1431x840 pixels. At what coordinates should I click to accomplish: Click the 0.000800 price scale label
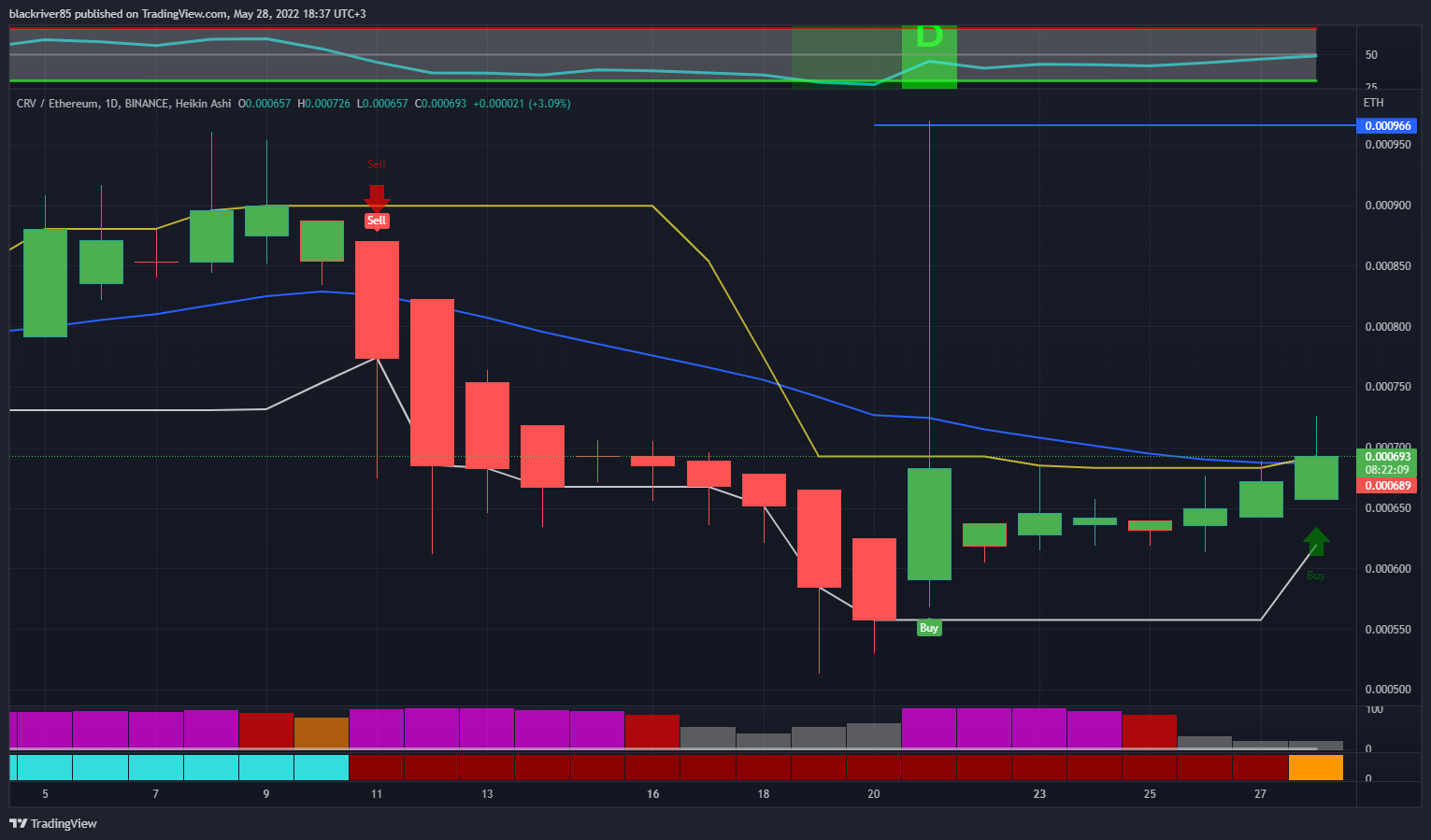[1387, 327]
